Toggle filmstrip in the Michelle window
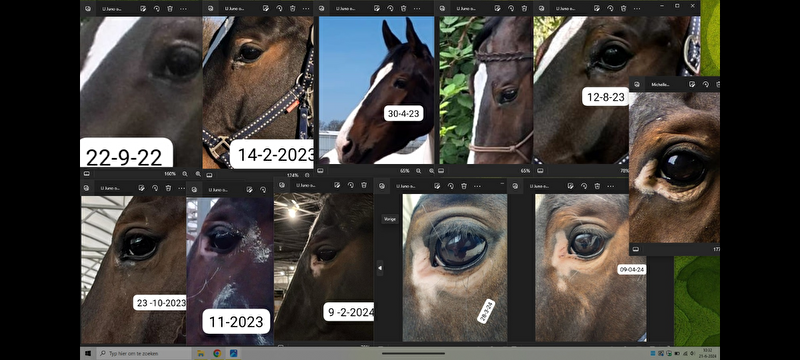The image size is (800, 360). point(636,249)
